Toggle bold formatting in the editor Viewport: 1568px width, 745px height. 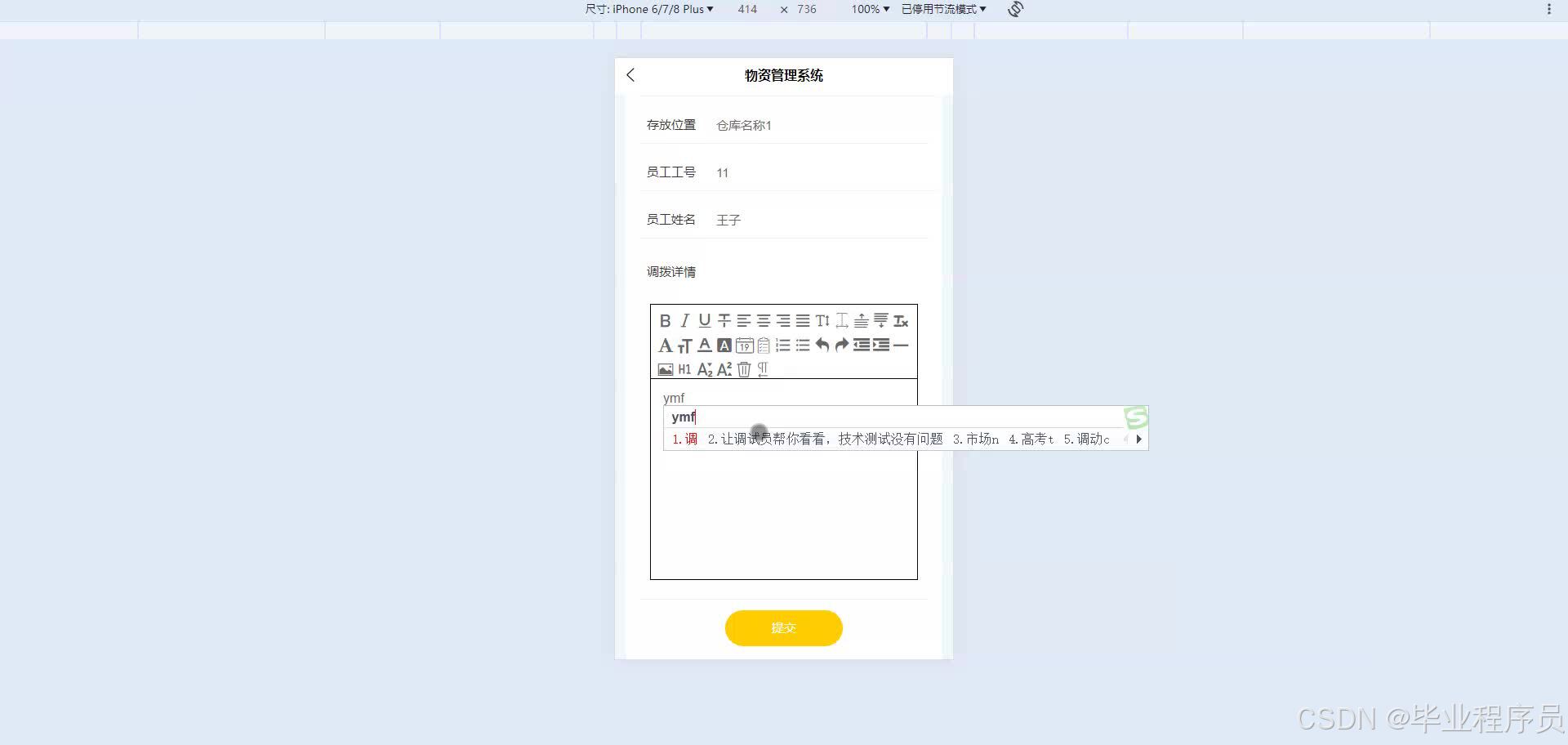coord(665,321)
